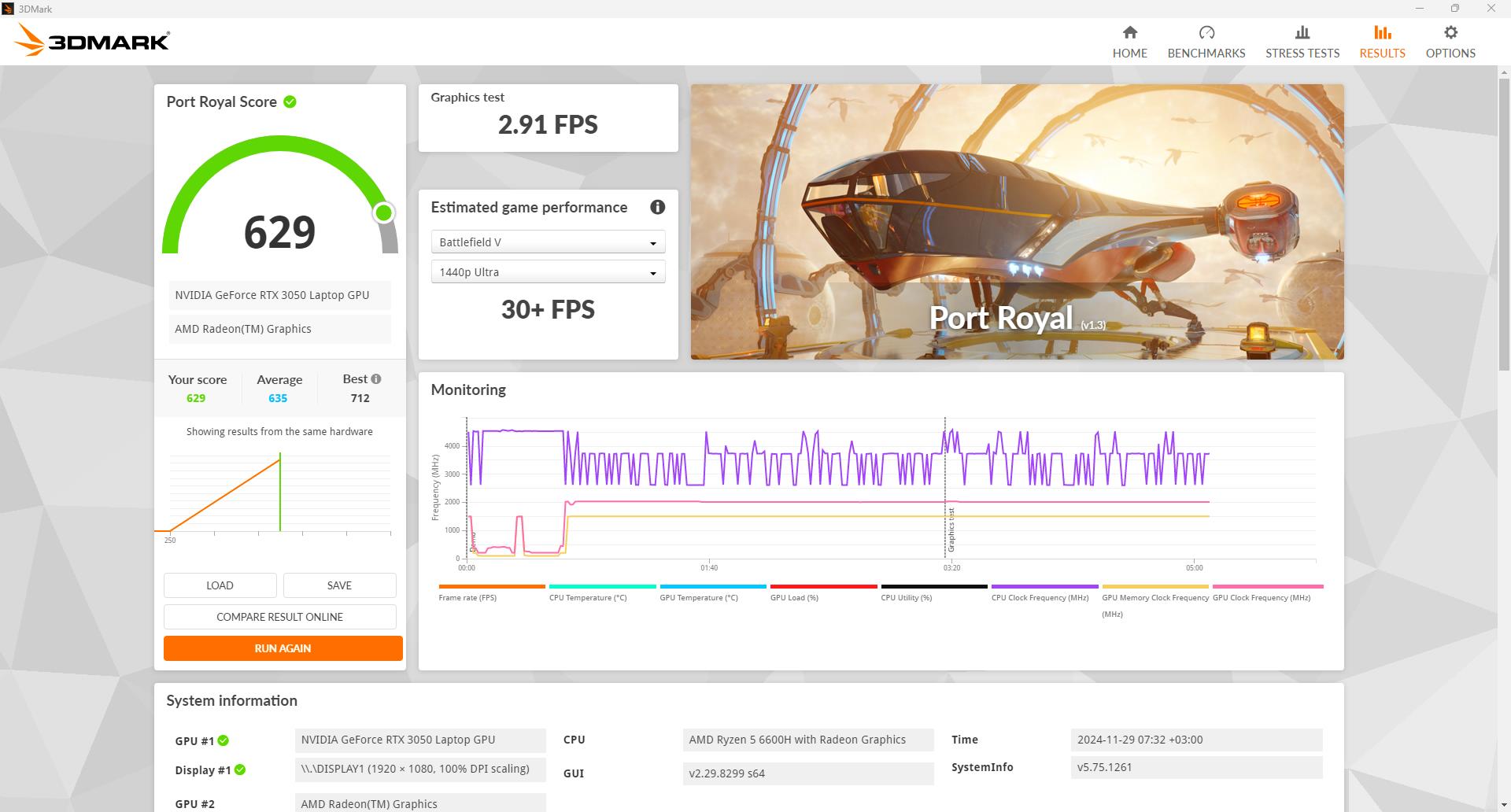1511x812 pixels.
Task: Toggle CPU Temperature legend swatch
Action: [x=602, y=586]
